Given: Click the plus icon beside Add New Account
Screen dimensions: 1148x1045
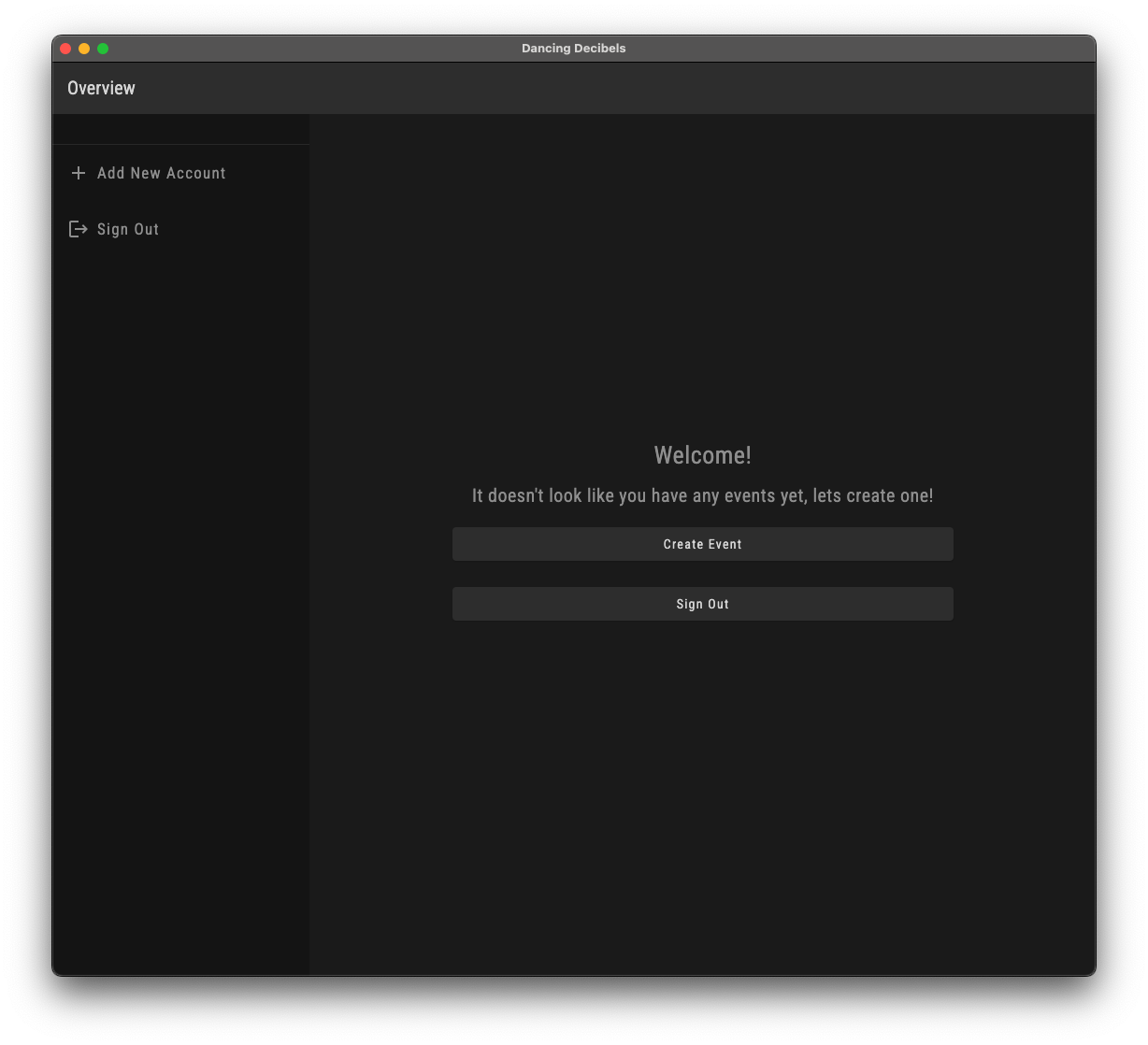Looking at the screenshot, I should click(79, 173).
